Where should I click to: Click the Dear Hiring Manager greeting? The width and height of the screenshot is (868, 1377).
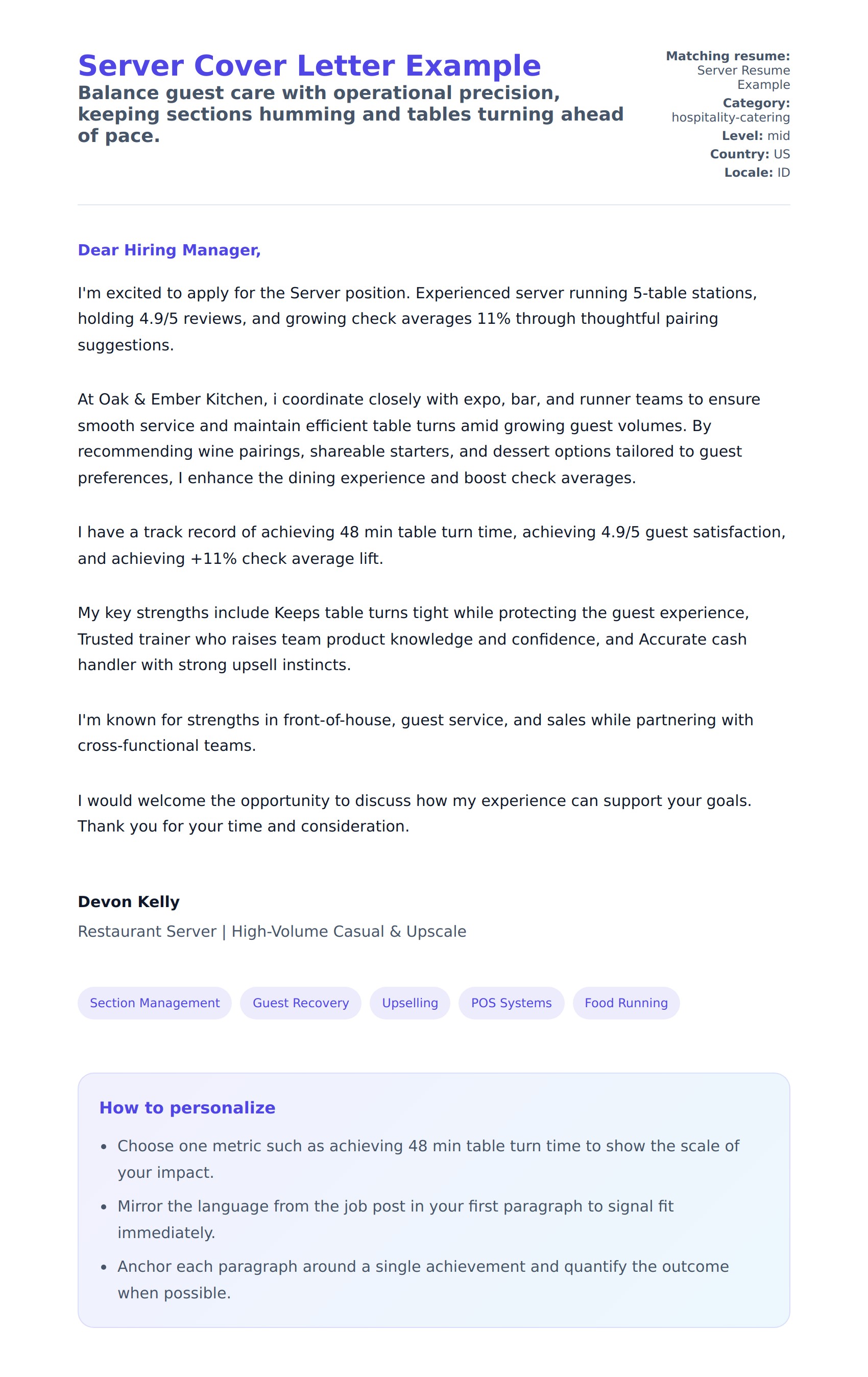168,250
